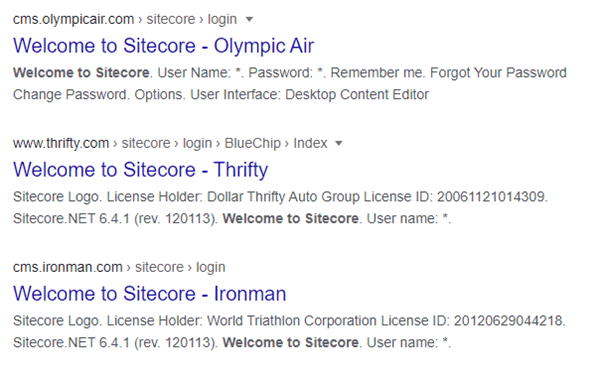Image resolution: width=602 pixels, height=376 pixels.
Task: Select the BlueChip breadcrumb in the Thrifty URL
Action: click(253, 143)
